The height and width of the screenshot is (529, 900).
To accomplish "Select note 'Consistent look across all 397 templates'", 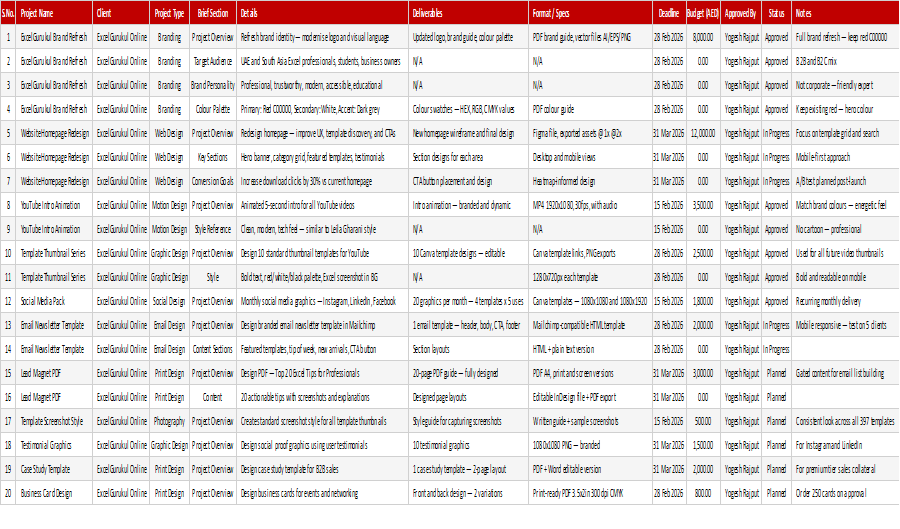I will [x=845, y=421].
